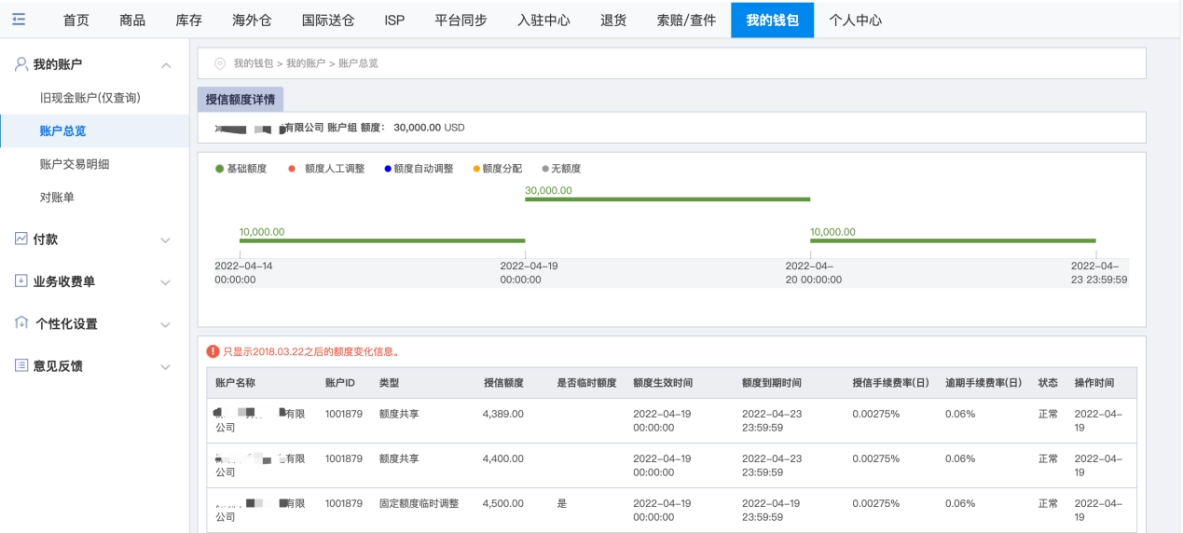The width and height of the screenshot is (1183, 533).
Task: Open 旧现金账户(仅查询) in sidebar
Action: (91, 97)
